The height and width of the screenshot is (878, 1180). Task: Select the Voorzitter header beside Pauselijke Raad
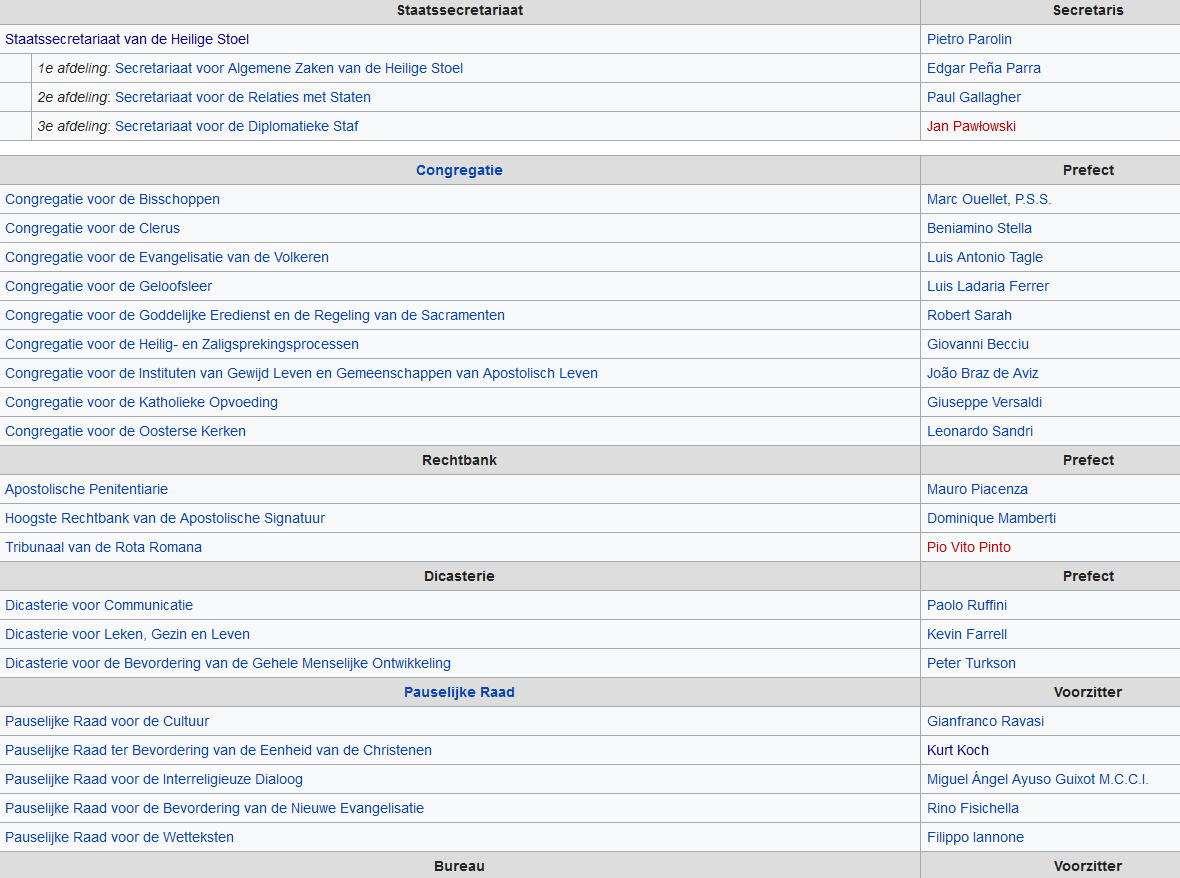(1087, 692)
